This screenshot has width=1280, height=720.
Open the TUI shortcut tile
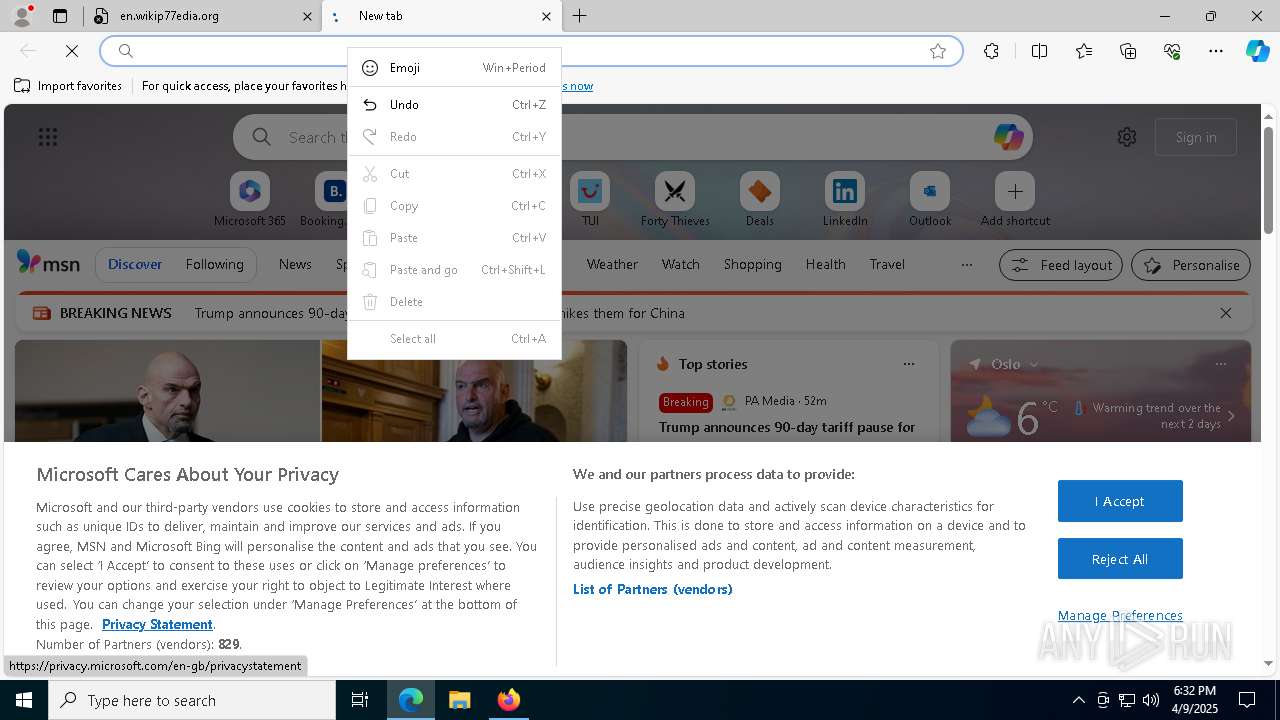590,199
